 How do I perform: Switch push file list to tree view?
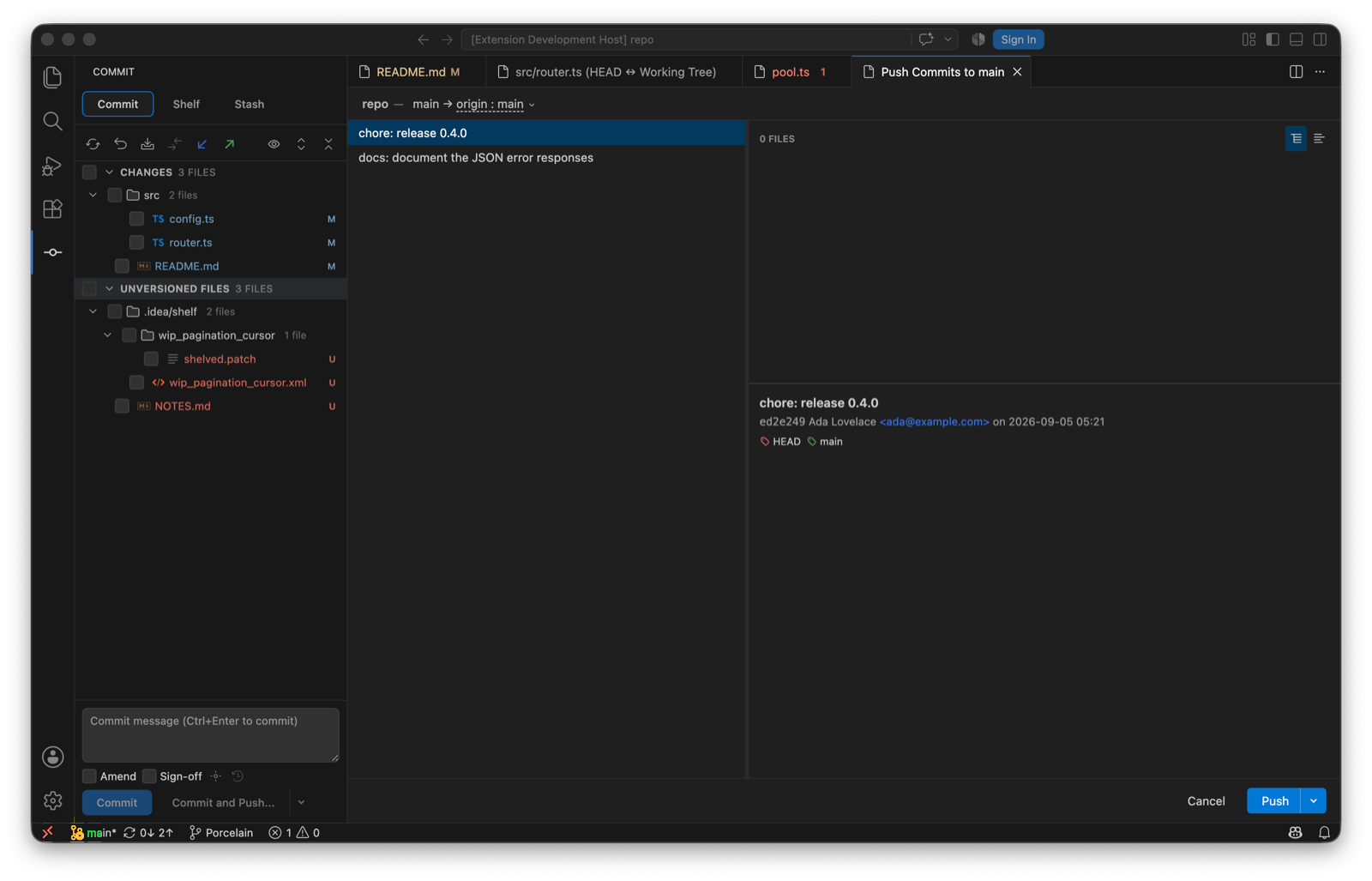1296,138
